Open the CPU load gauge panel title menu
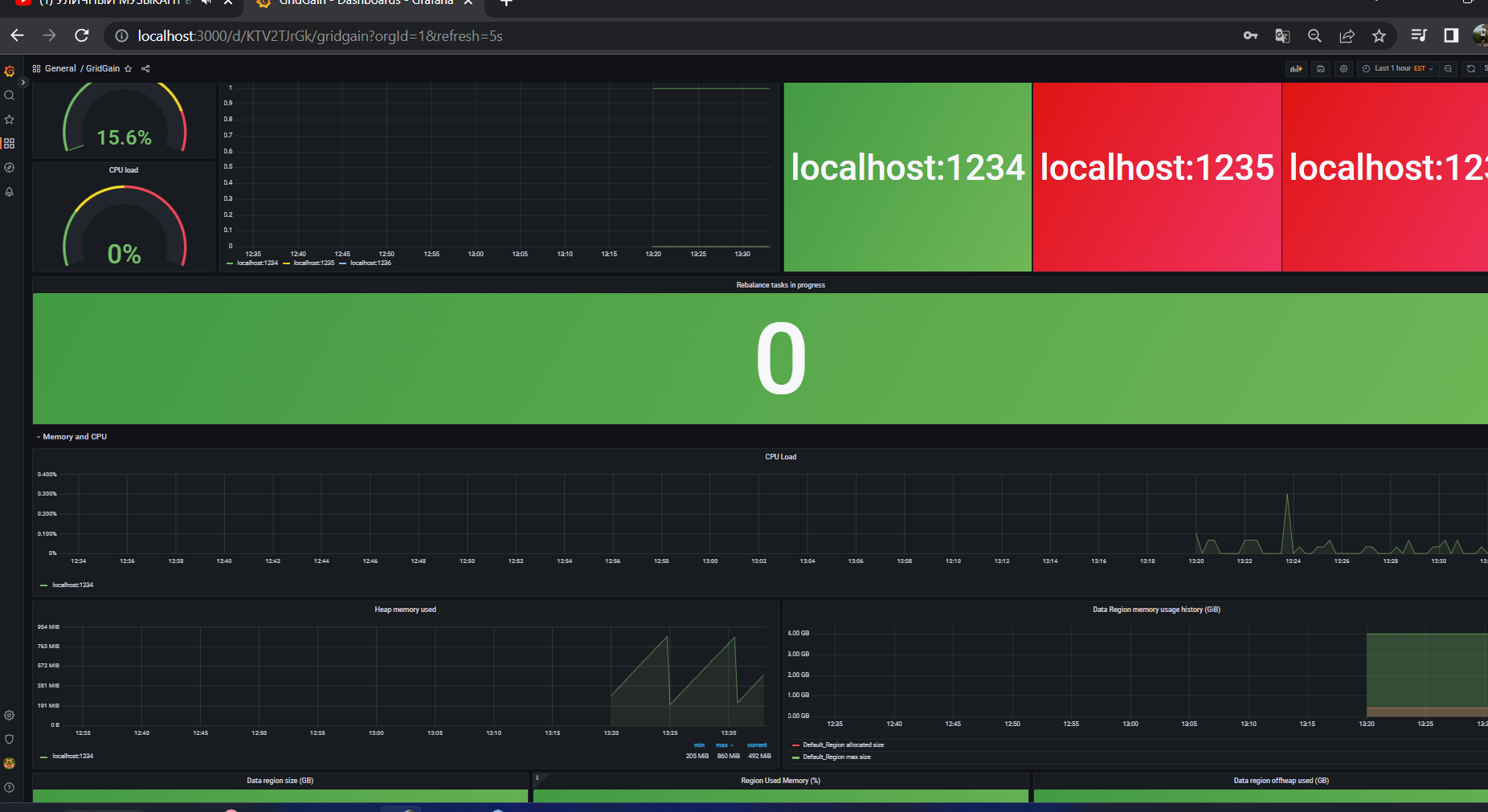Image resolution: width=1488 pixels, height=812 pixels. [124, 170]
